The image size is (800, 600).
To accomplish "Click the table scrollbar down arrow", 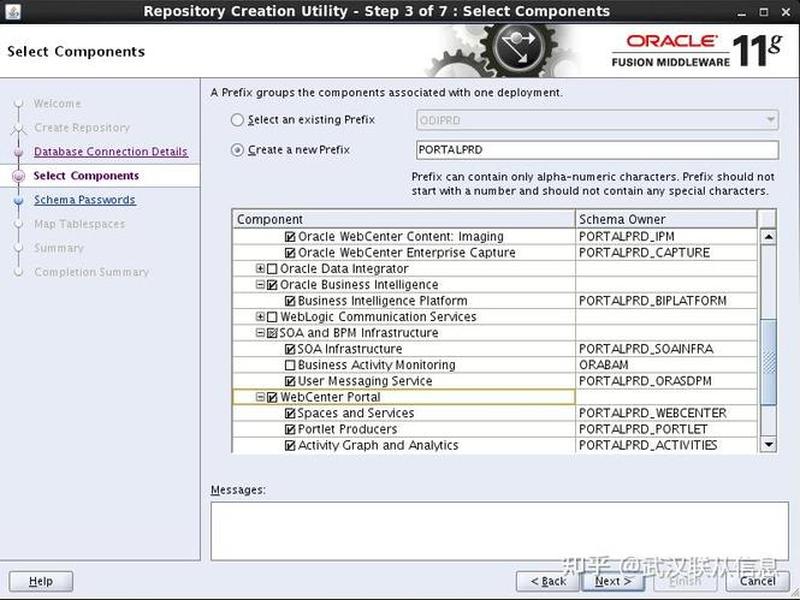I will pos(768,445).
